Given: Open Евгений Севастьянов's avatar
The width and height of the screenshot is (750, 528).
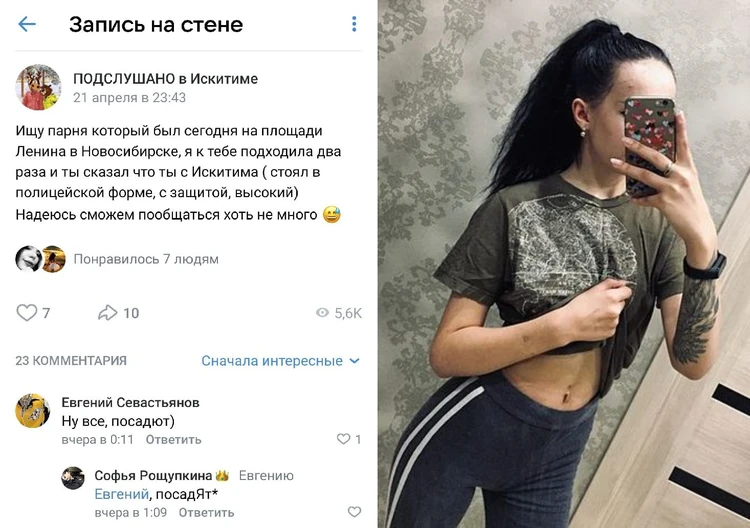Looking at the screenshot, I should 33,411.
